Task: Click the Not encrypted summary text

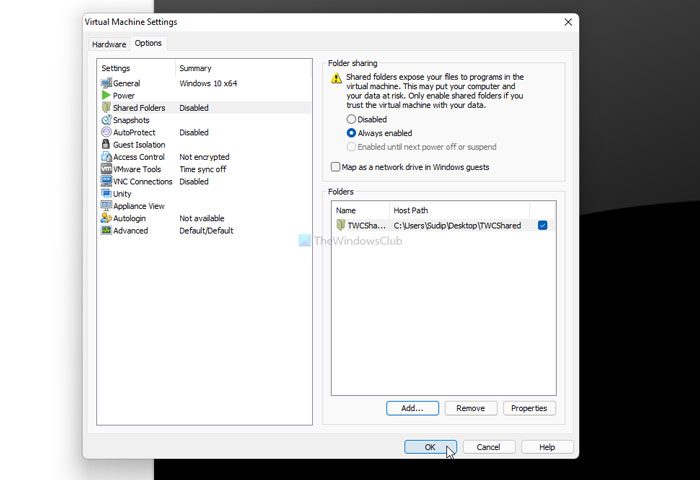Action: [204, 157]
